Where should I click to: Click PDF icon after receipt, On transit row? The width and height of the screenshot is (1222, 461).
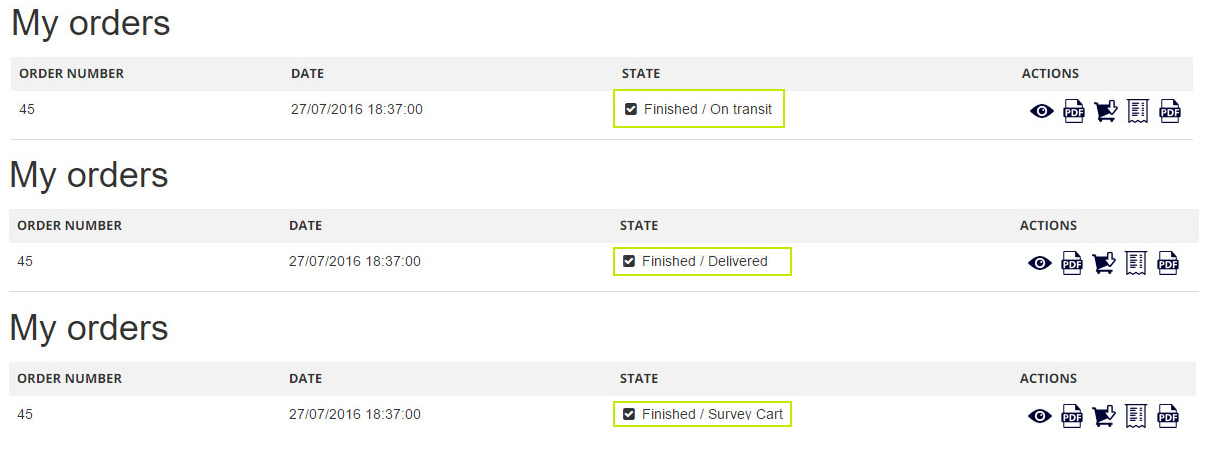[x=1170, y=111]
